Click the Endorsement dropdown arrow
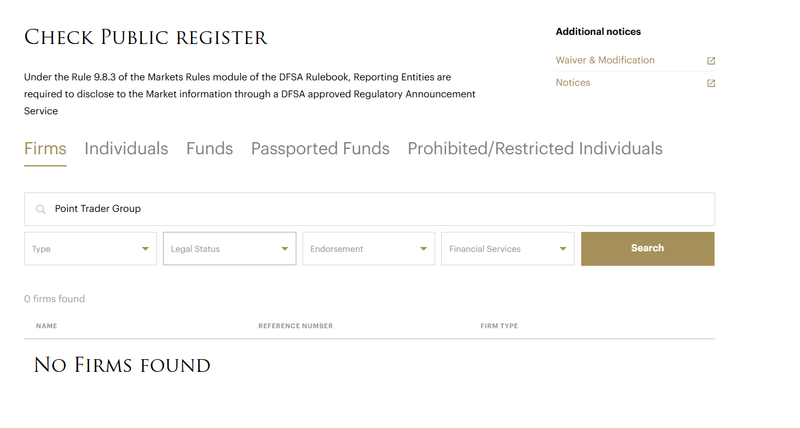This screenshot has height=428, width=800. tap(423, 249)
